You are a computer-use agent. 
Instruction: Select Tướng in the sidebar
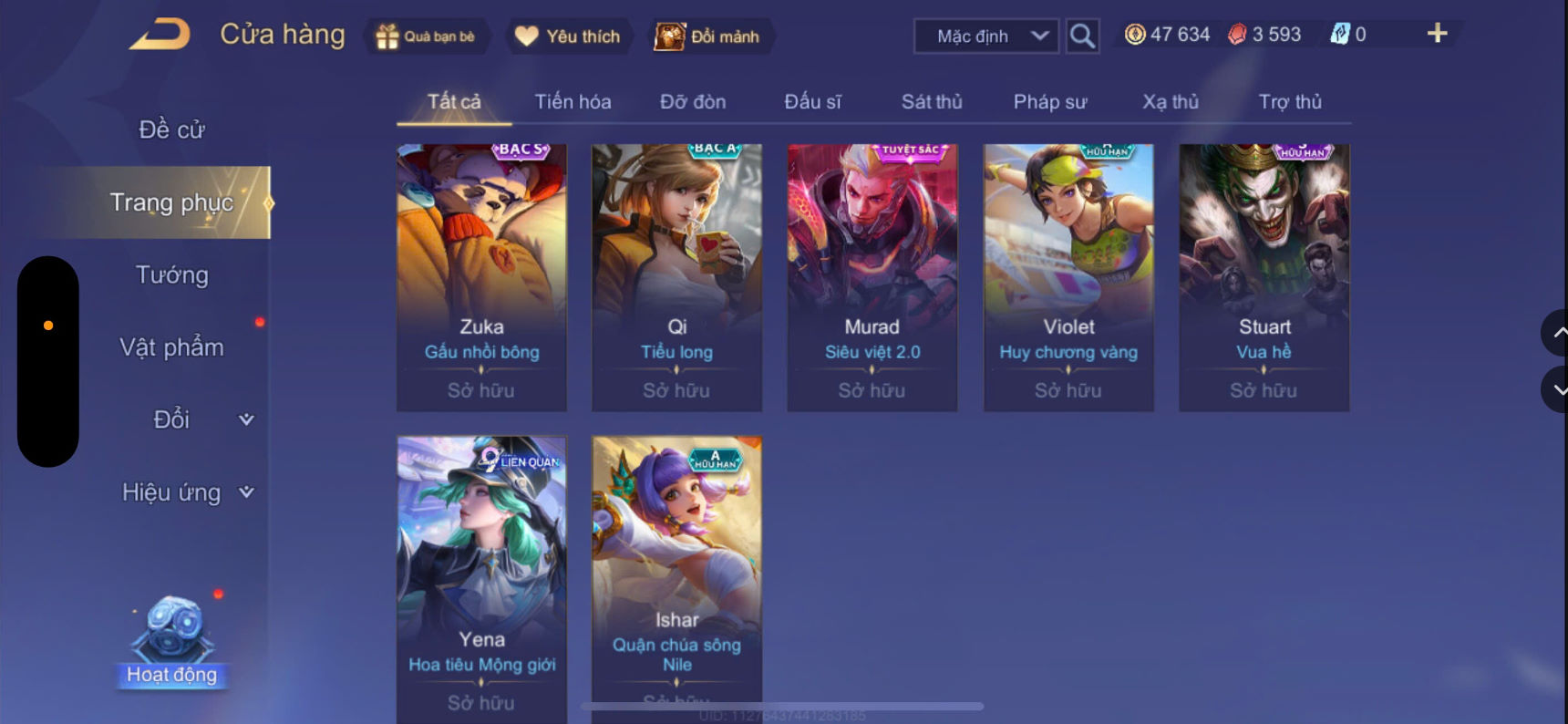(x=172, y=274)
